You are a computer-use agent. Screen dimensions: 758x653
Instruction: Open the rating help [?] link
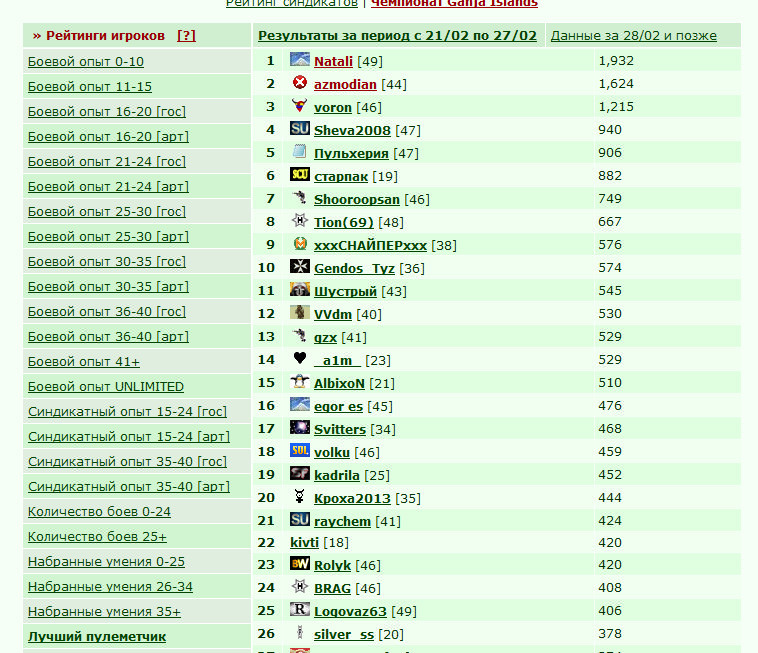(186, 36)
